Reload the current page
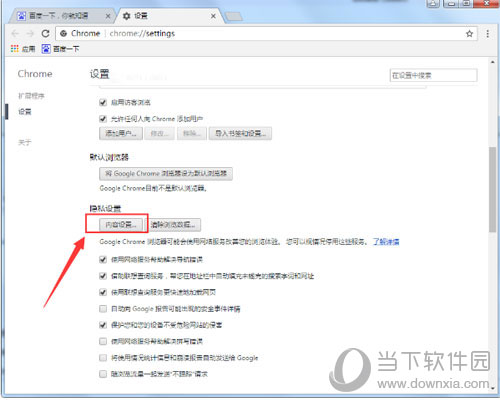Viewport: 500px width, 402px height. pyautogui.click(x=45, y=33)
